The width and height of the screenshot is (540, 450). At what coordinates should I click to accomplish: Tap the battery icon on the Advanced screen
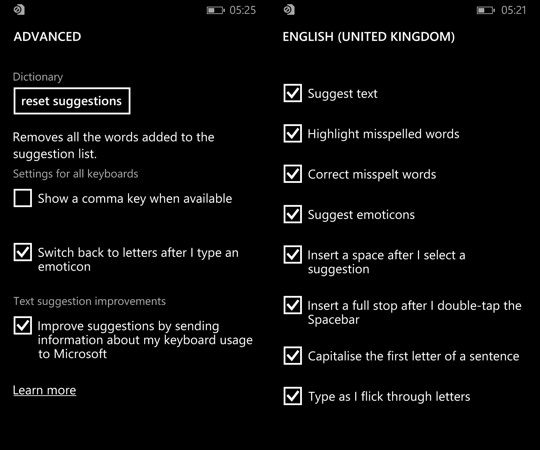(x=215, y=10)
